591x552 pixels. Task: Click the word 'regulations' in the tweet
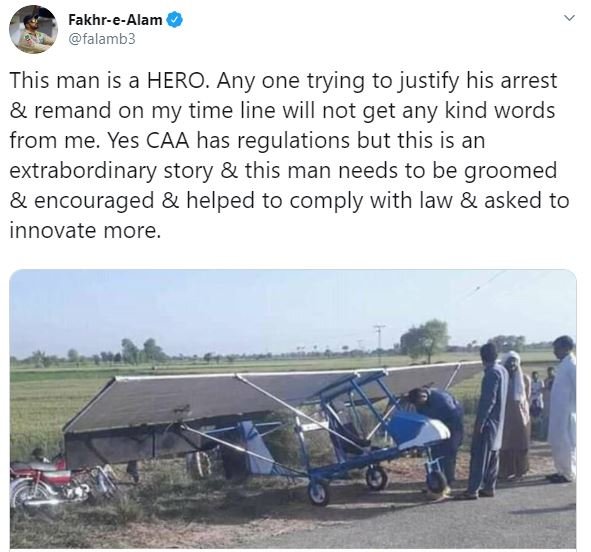[293, 141]
